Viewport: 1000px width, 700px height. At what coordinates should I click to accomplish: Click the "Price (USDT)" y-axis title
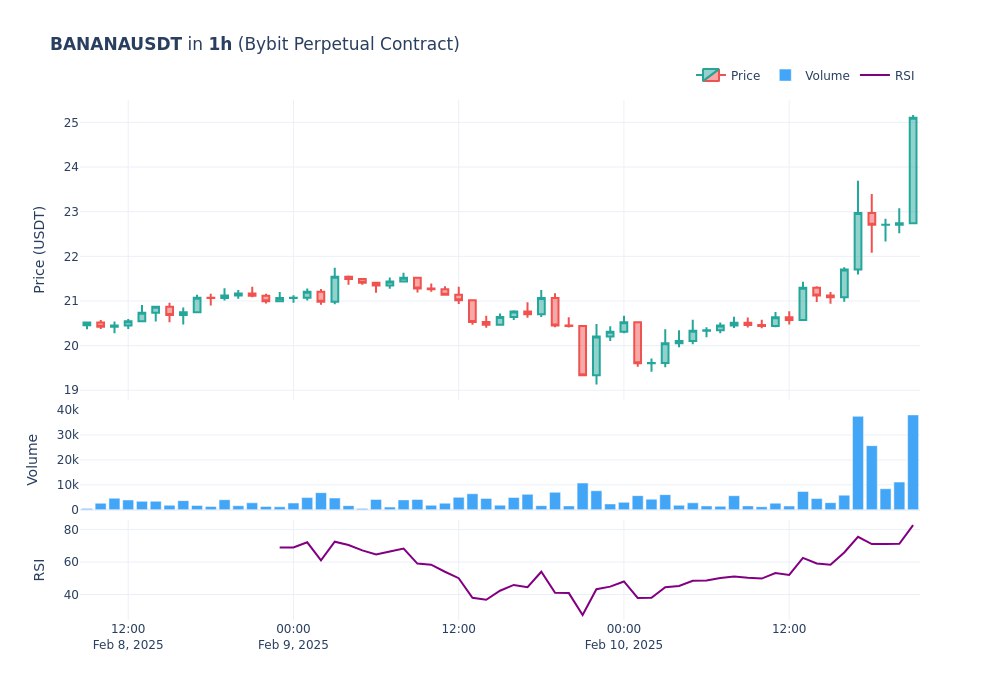tap(40, 249)
